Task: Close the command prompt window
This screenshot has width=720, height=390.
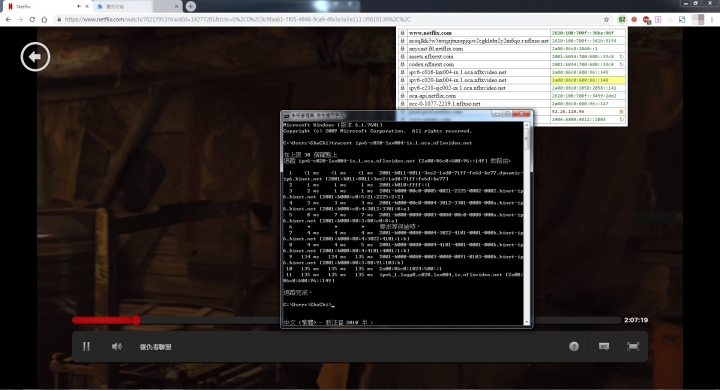Action: click(522, 114)
